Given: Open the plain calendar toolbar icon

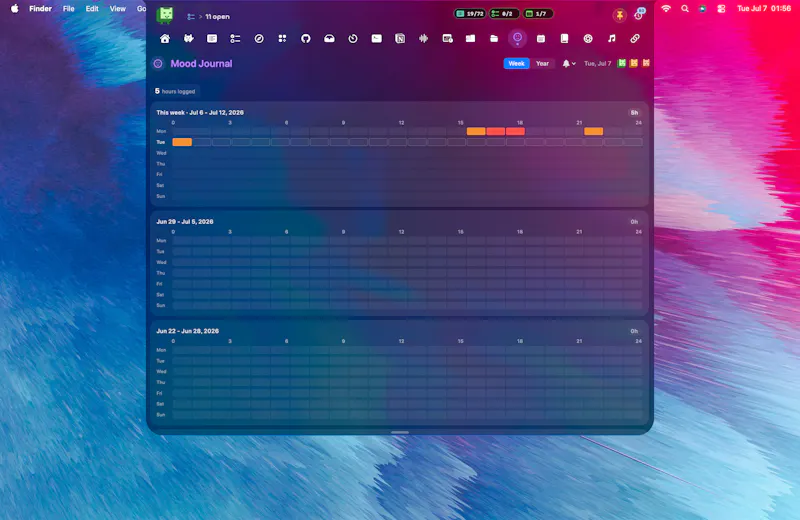Looking at the screenshot, I should click(x=541, y=38).
